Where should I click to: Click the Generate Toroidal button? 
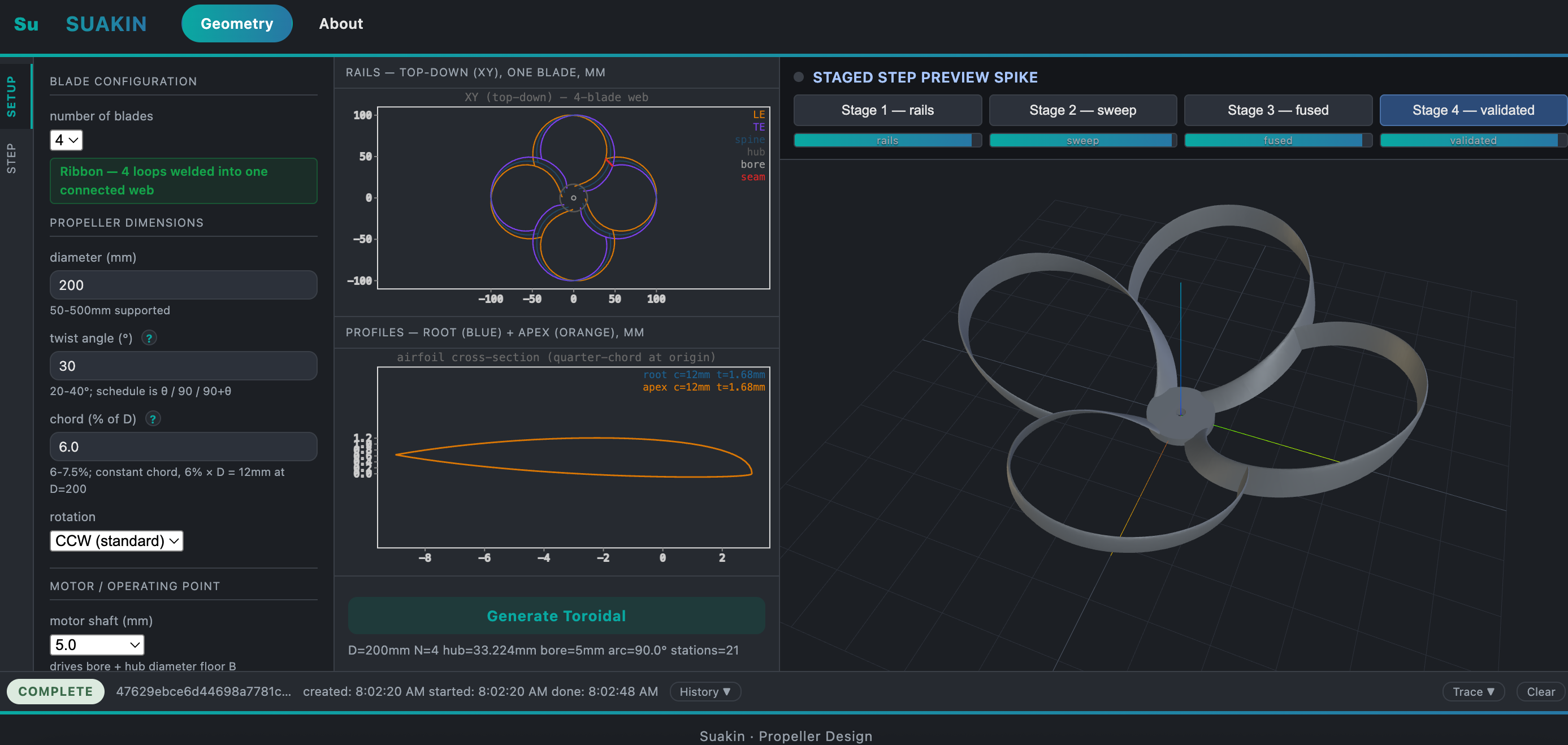click(x=556, y=616)
